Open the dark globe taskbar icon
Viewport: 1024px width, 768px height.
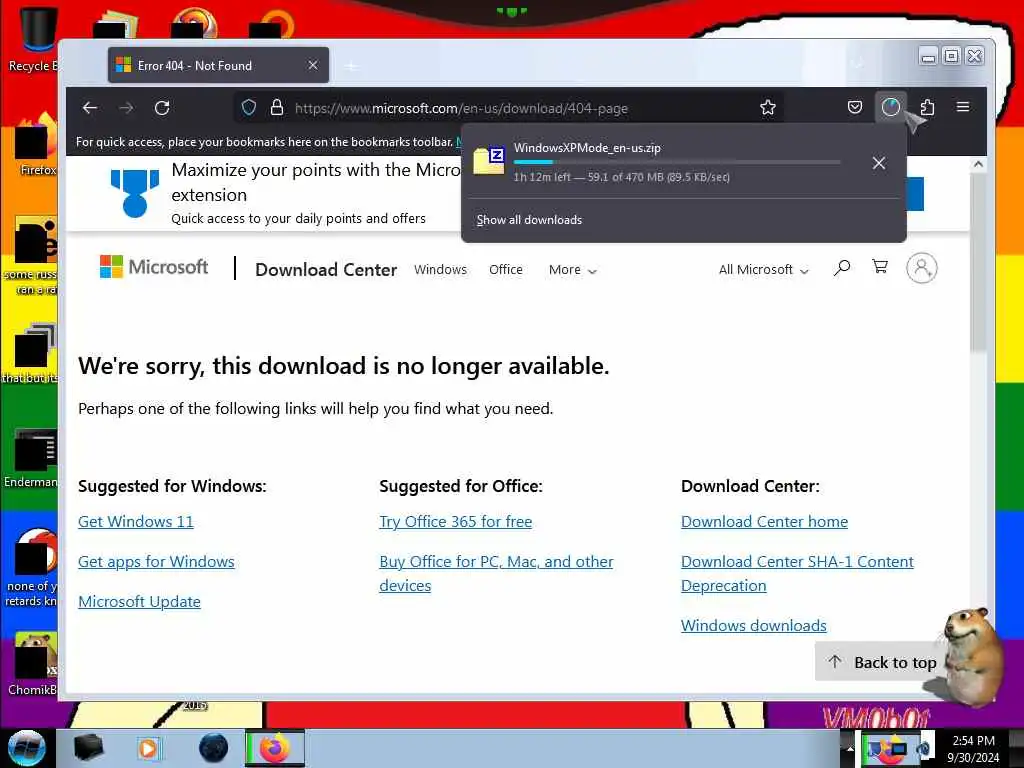click(214, 748)
